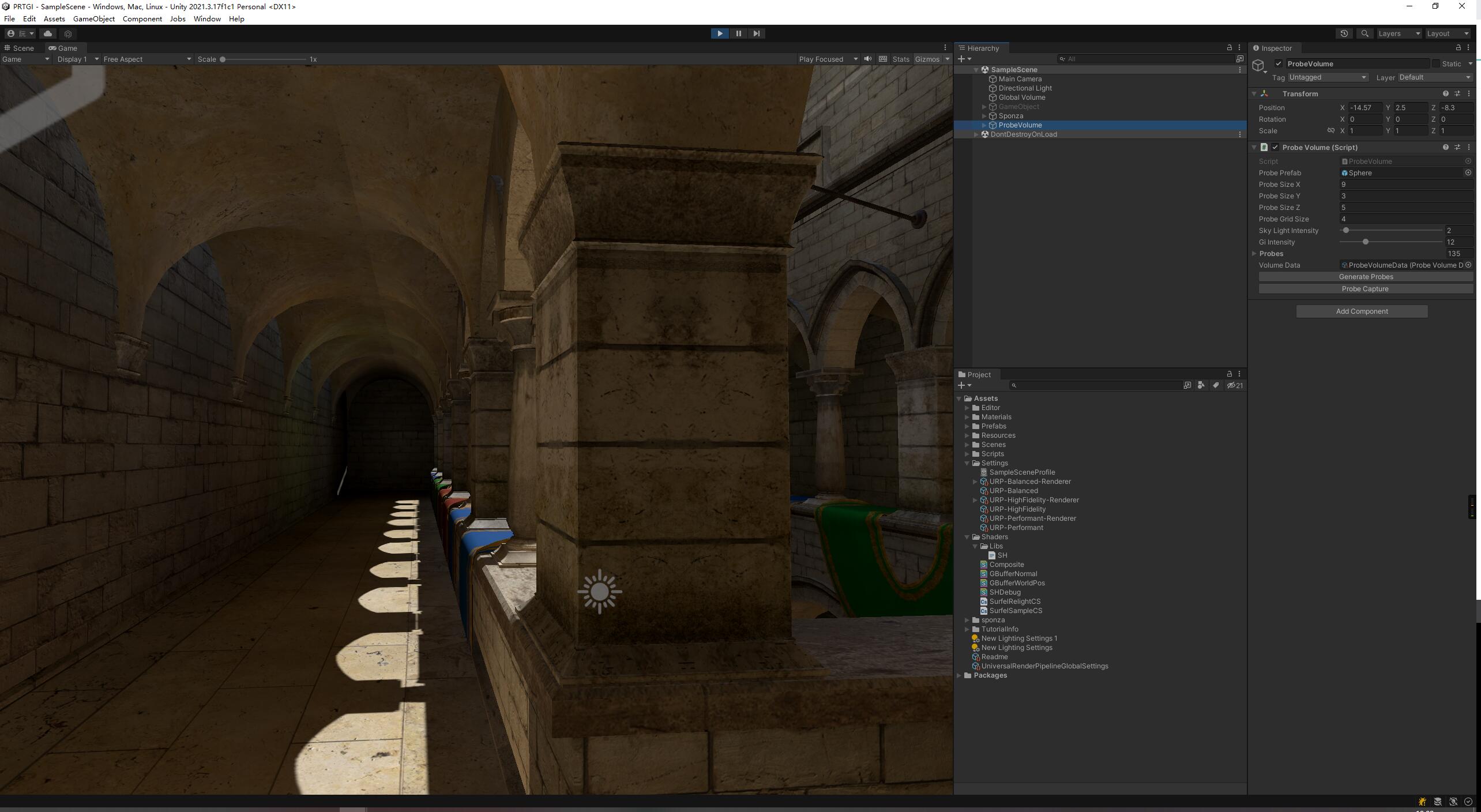Open the Gizmos dropdown arrow
Image resolution: width=1481 pixels, height=812 pixels.
tap(947, 59)
